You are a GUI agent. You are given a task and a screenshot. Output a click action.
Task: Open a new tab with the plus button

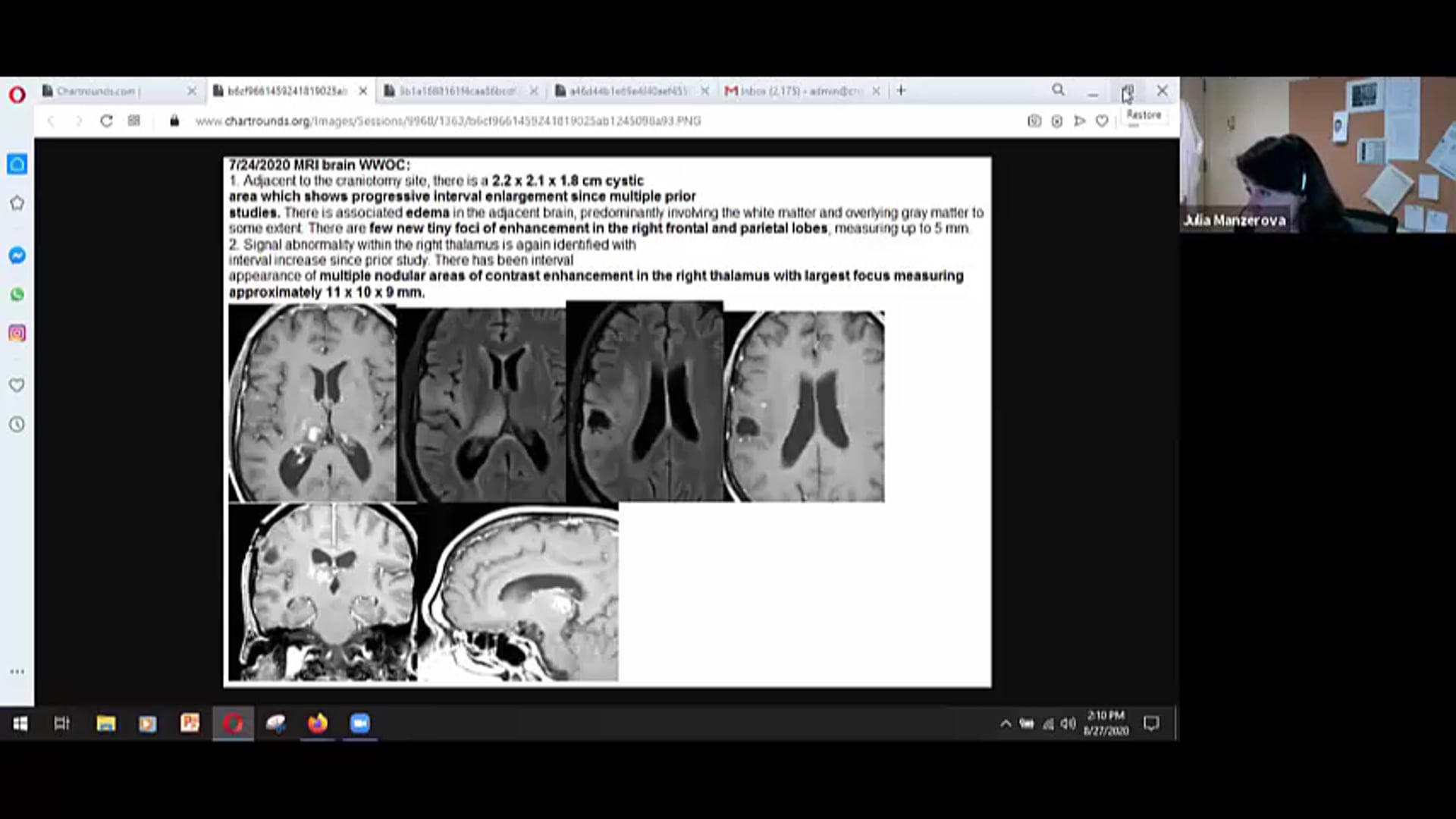point(901,90)
